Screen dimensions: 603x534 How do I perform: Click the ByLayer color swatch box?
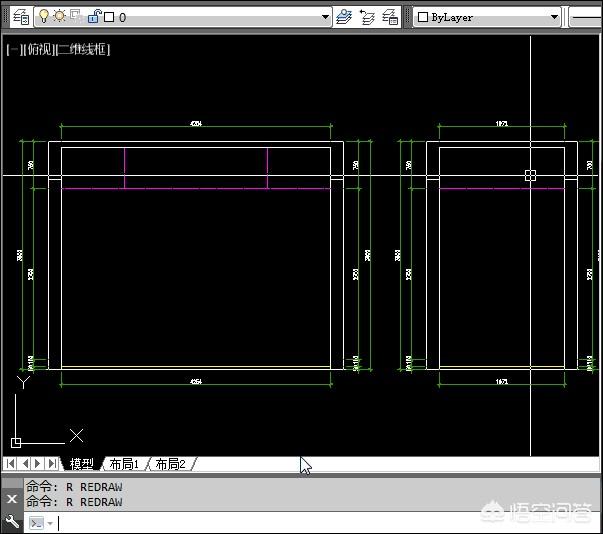tap(423, 17)
